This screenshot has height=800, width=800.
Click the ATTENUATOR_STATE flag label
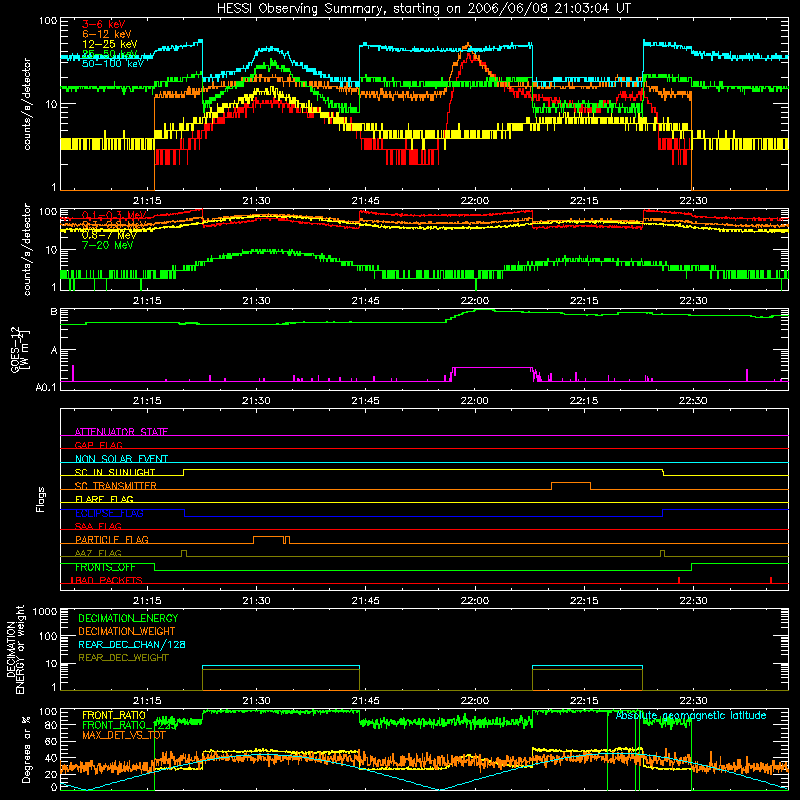click(121, 432)
